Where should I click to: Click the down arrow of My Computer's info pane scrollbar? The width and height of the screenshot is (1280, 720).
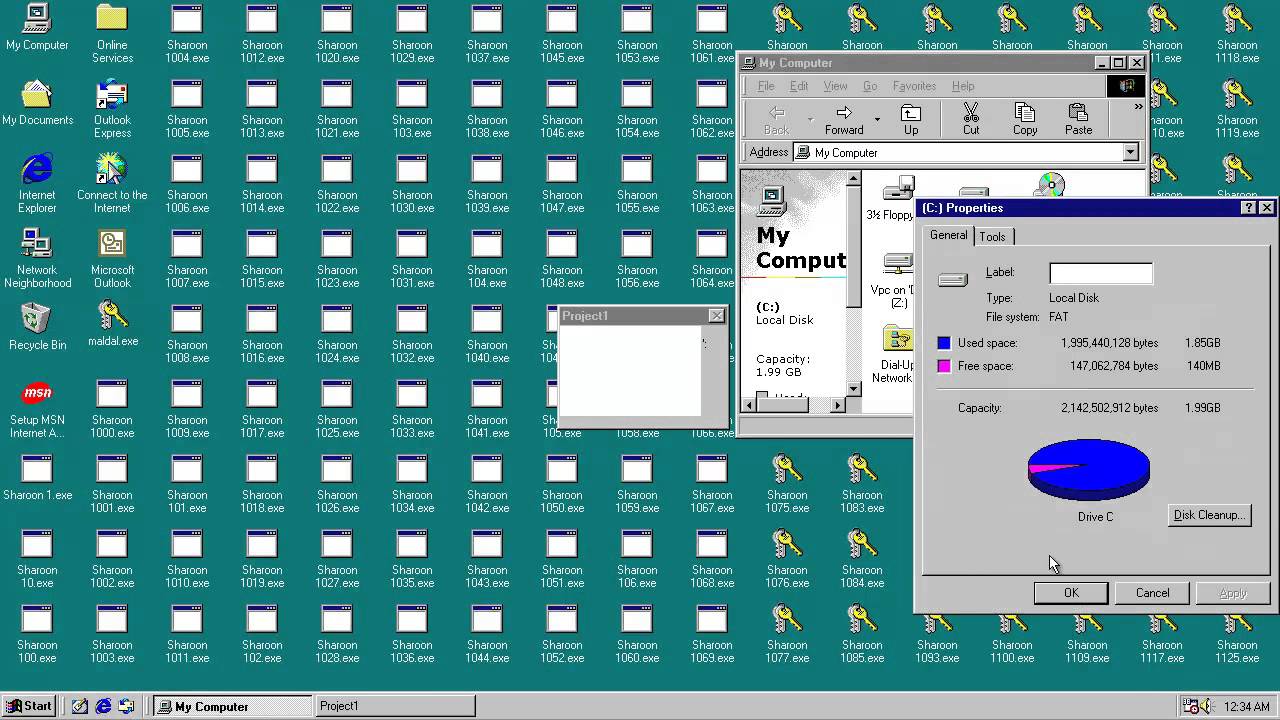(x=853, y=389)
